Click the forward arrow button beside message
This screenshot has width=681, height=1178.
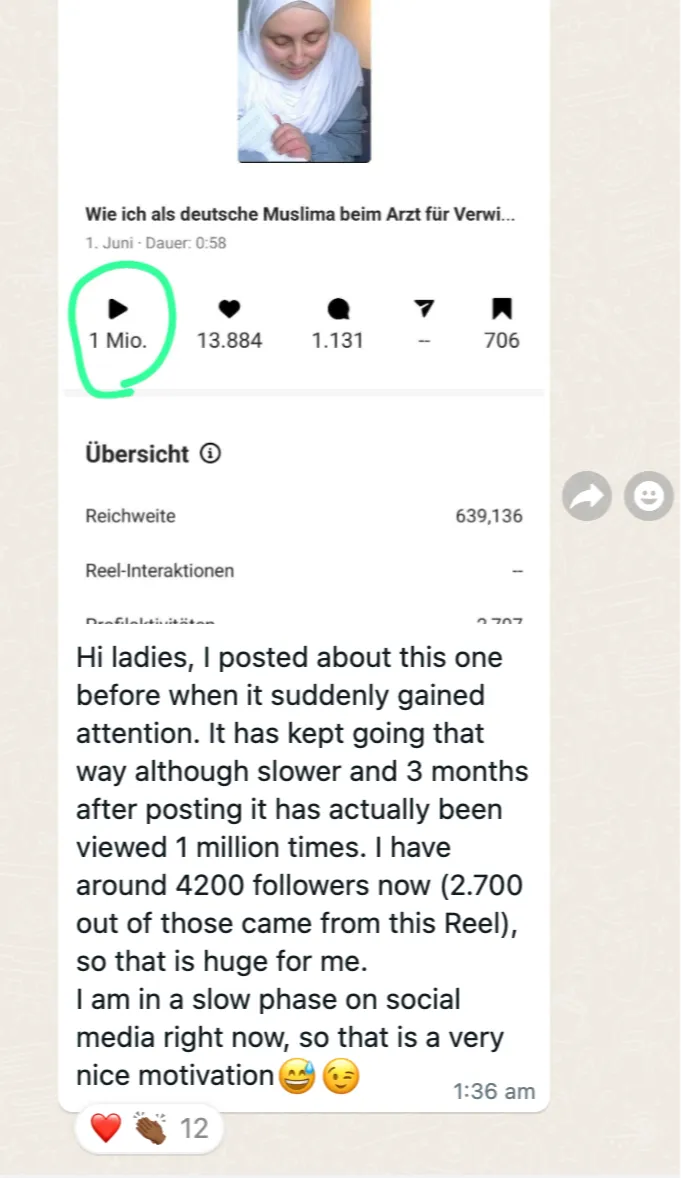586,496
